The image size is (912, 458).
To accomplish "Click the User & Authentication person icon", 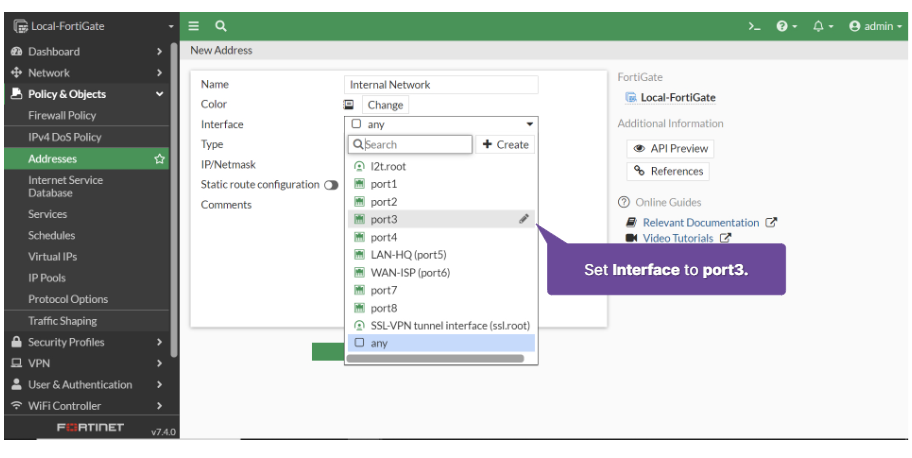I will coord(16,384).
